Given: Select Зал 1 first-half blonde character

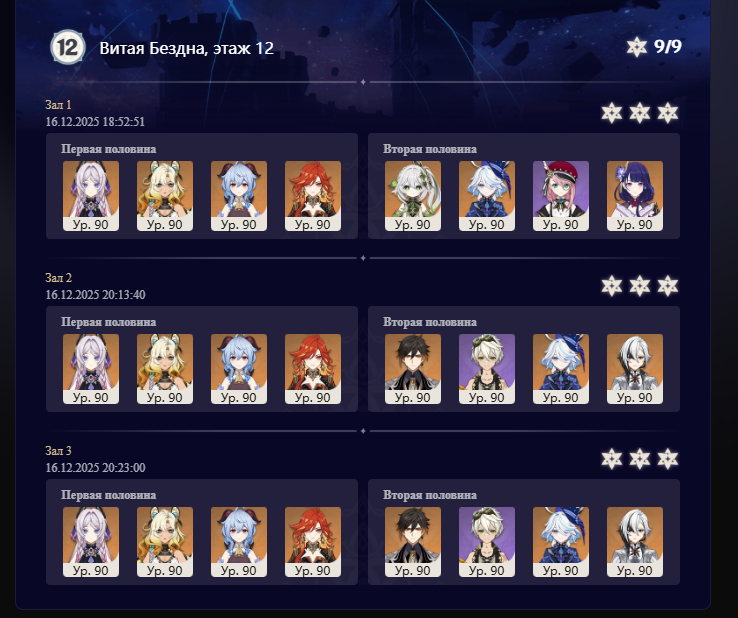Looking at the screenshot, I should pyautogui.click(x=165, y=196).
